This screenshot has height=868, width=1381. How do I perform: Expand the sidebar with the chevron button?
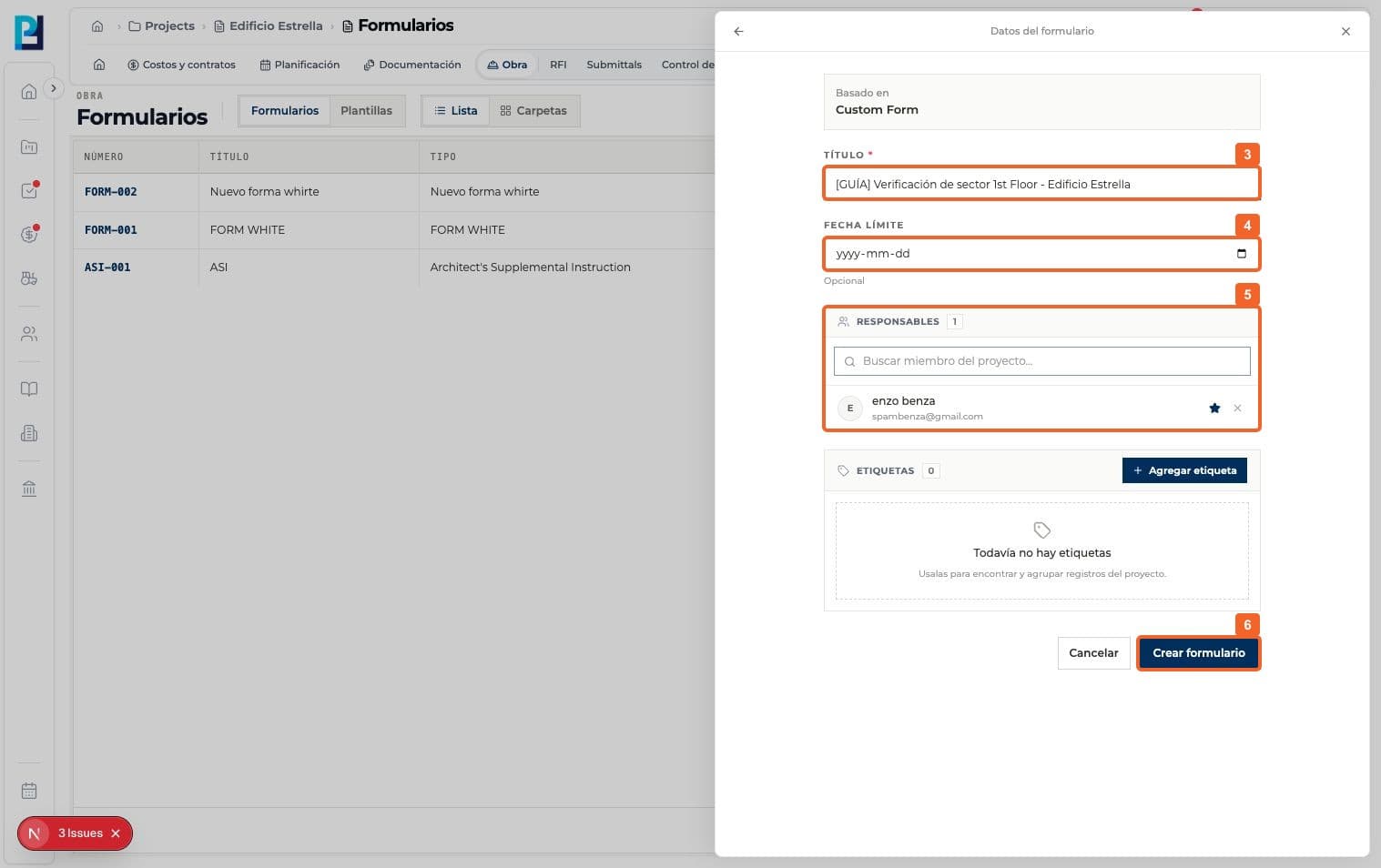(x=54, y=88)
